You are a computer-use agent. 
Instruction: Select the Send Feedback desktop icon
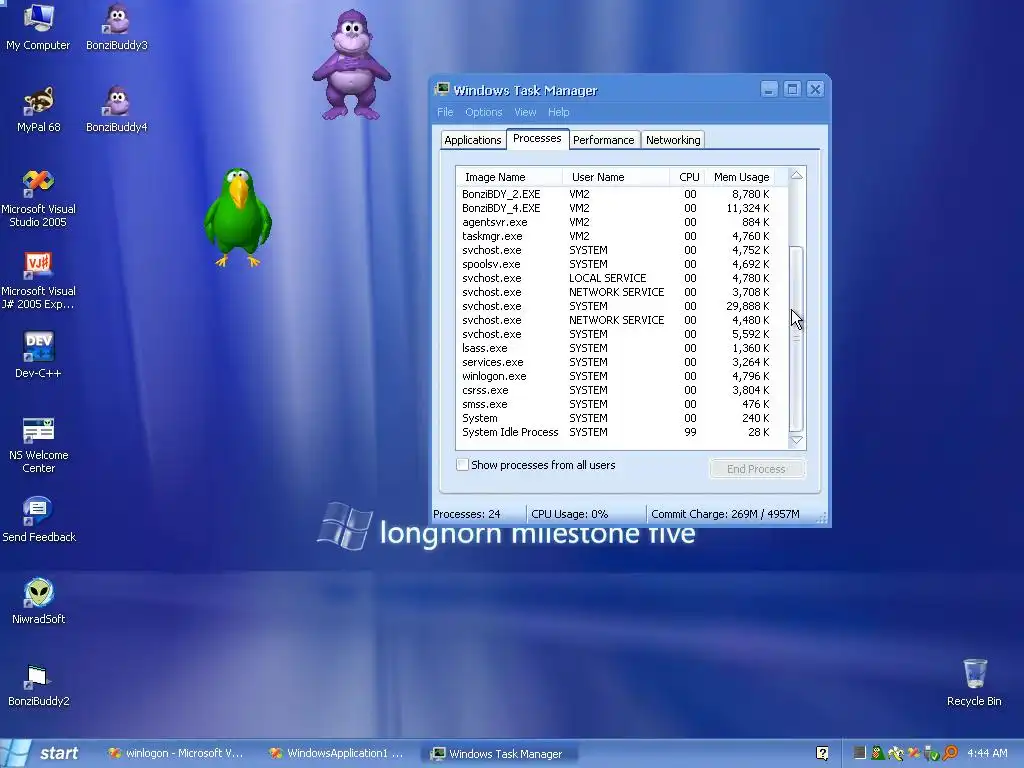click(x=39, y=520)
